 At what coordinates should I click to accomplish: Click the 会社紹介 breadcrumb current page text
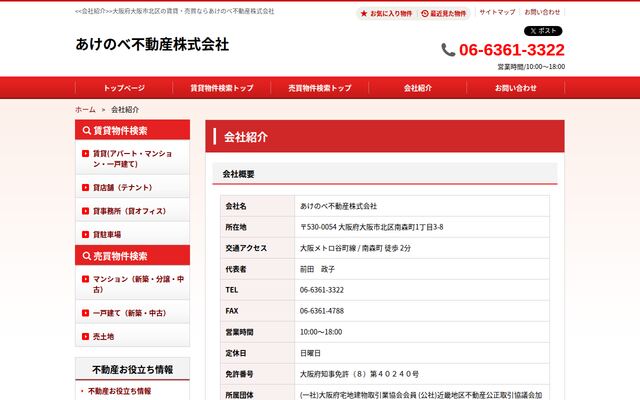click(125, 109)
